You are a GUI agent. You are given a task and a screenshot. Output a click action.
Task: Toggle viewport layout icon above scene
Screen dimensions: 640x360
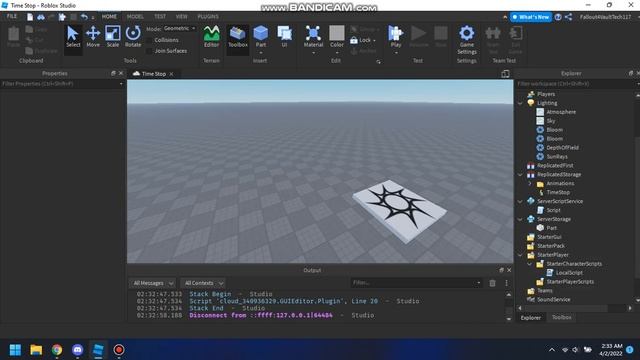click(505, 73)
